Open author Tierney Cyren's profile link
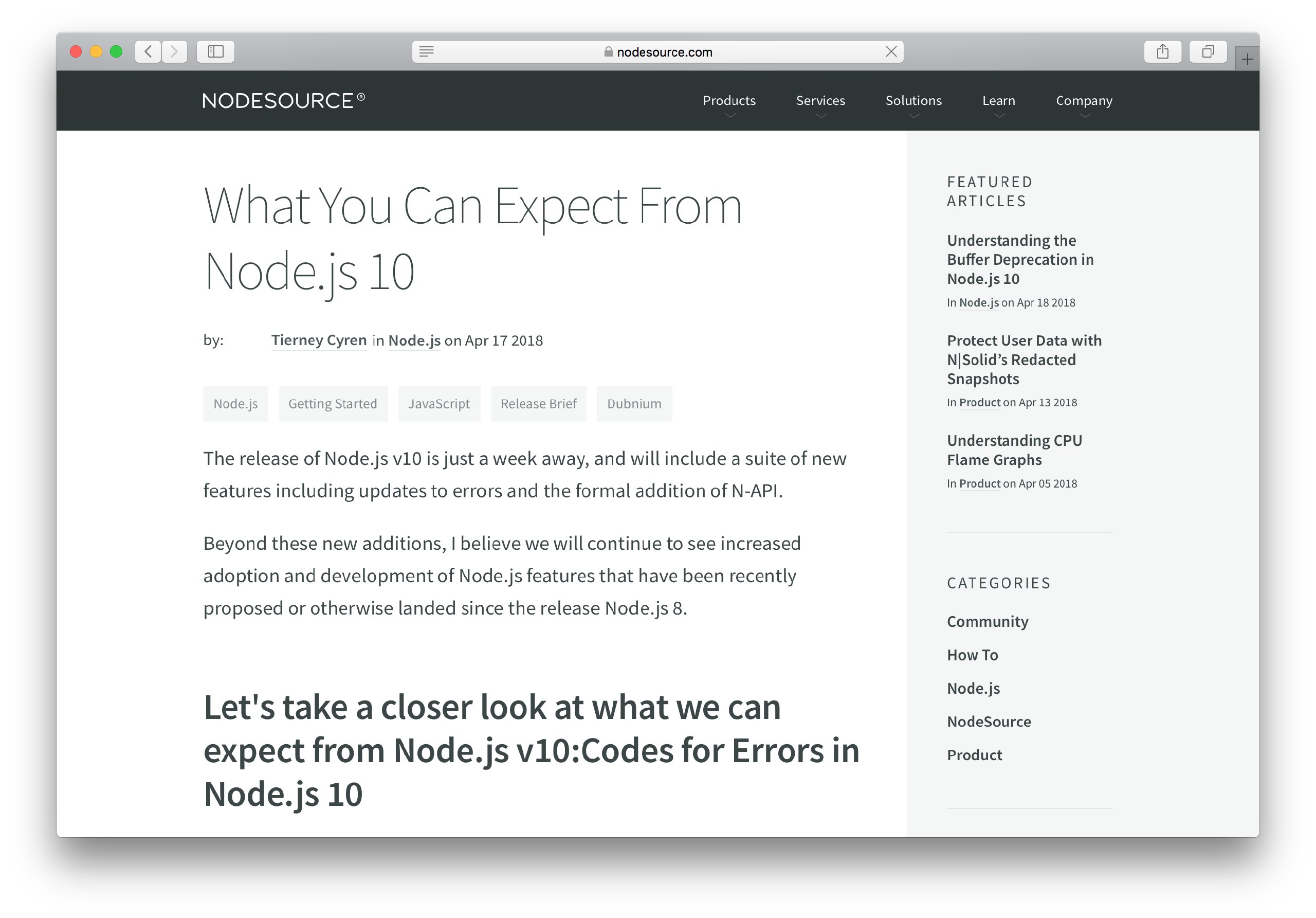This screenshot has height=918, width=1316. [319, 340]
